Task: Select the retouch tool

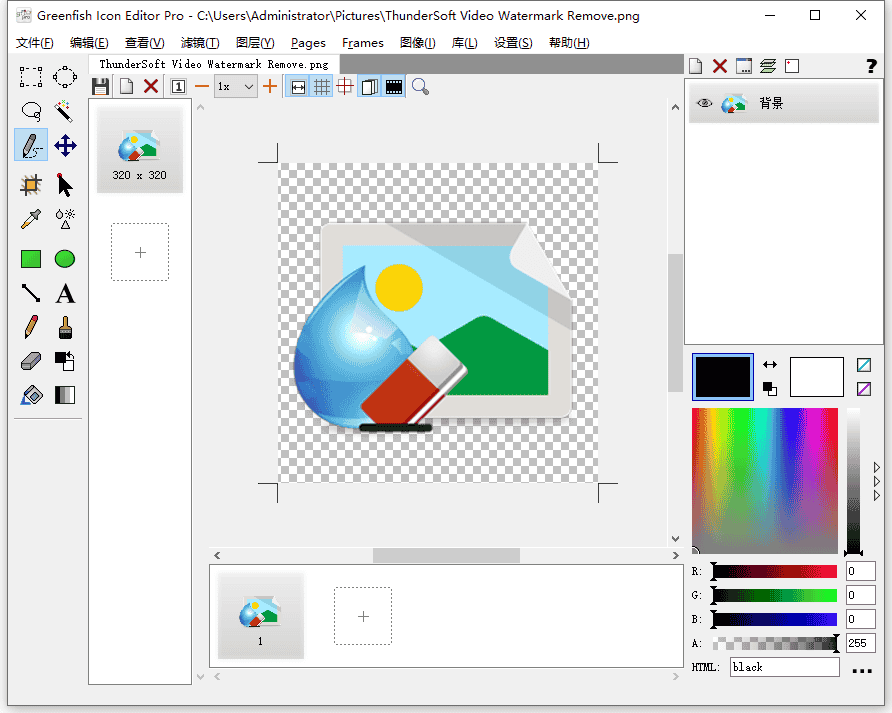Action: pyautogui.click(x=65, y=219)
